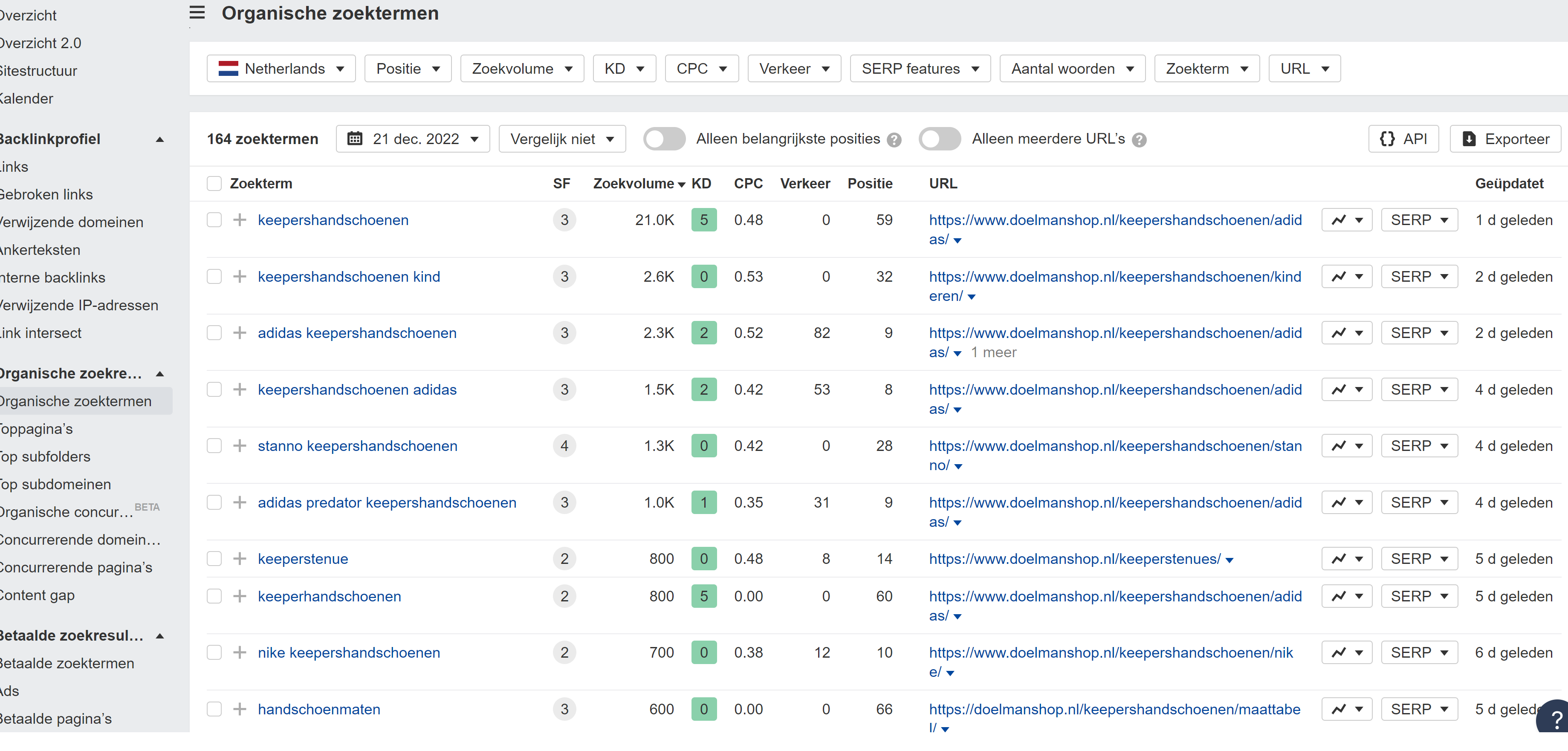1568x751 pixels.
Task: Click the Exporteer button
Action: coord(1505,139)
